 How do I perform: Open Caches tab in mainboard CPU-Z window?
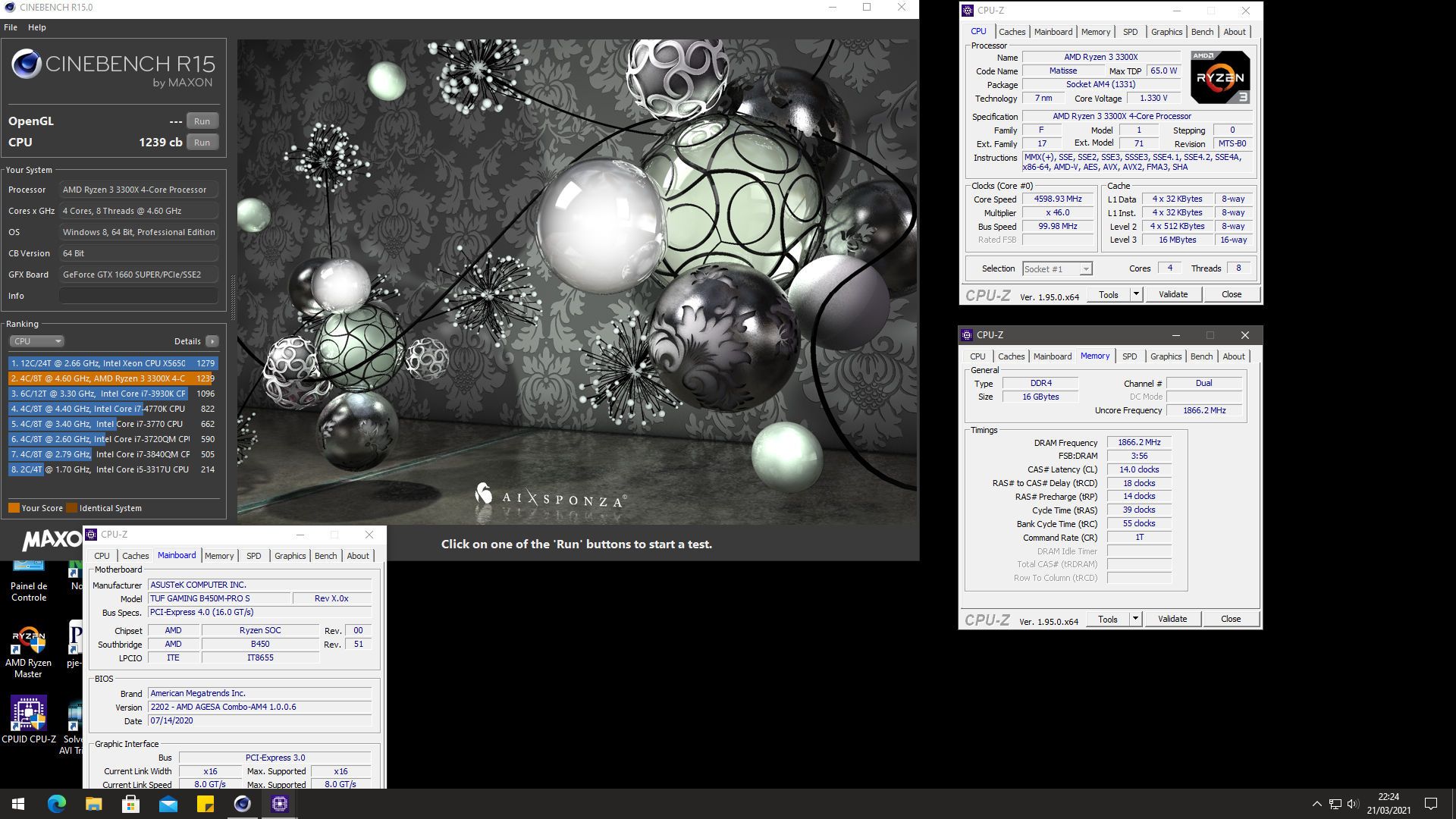coord(136,556)
